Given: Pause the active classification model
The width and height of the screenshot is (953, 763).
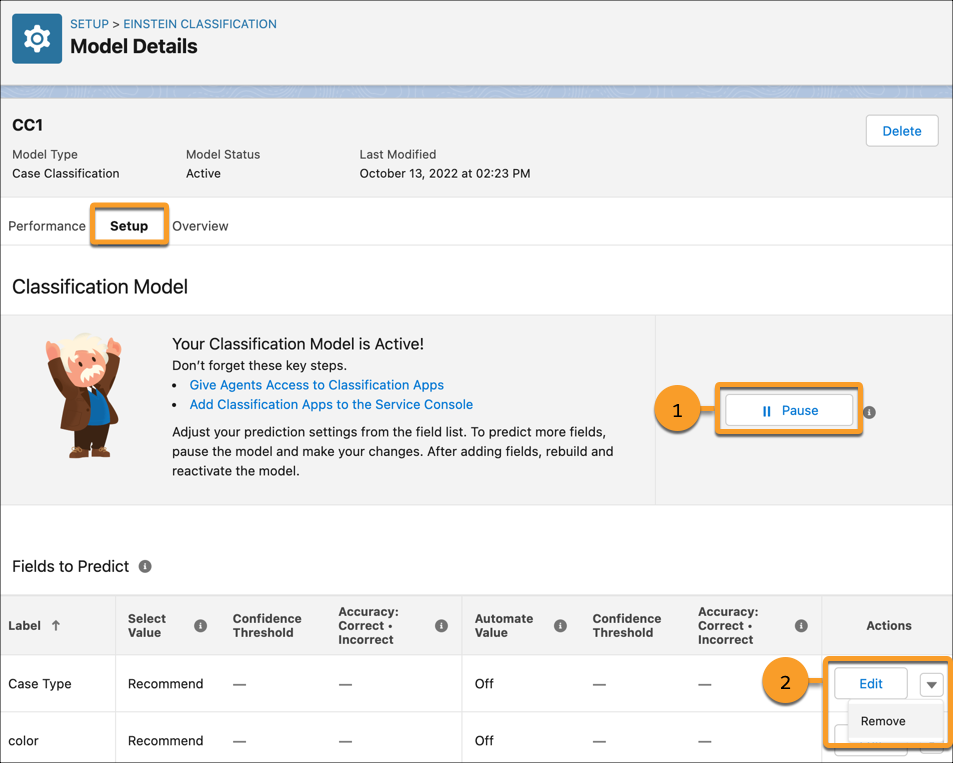Looking at the screenshot, I should (789, 411).
